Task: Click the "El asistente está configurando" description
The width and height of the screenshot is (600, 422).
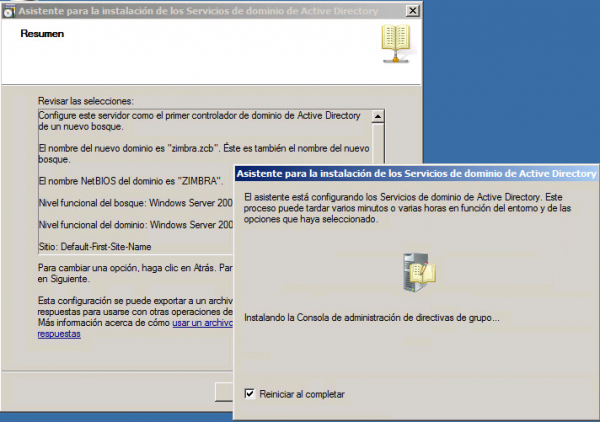Action: (x=408, y=208)
